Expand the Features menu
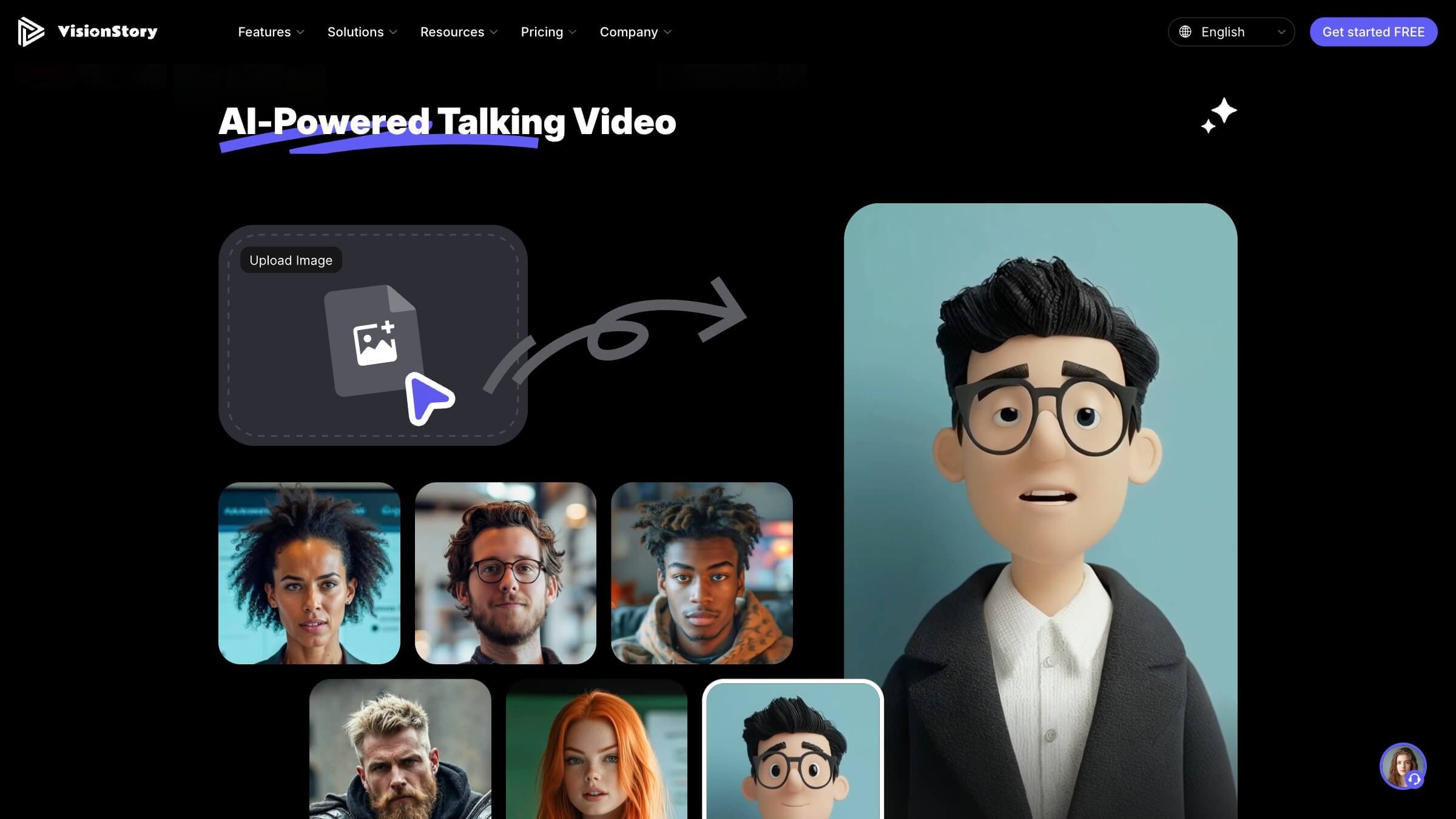 click(271, 32)
